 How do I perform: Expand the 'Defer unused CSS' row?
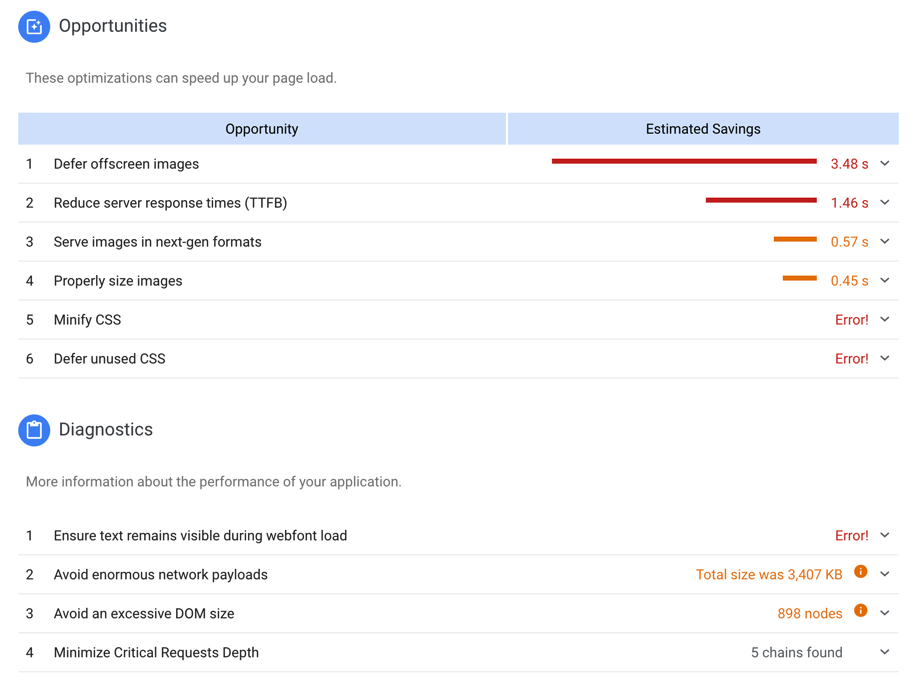pos(884,358)
